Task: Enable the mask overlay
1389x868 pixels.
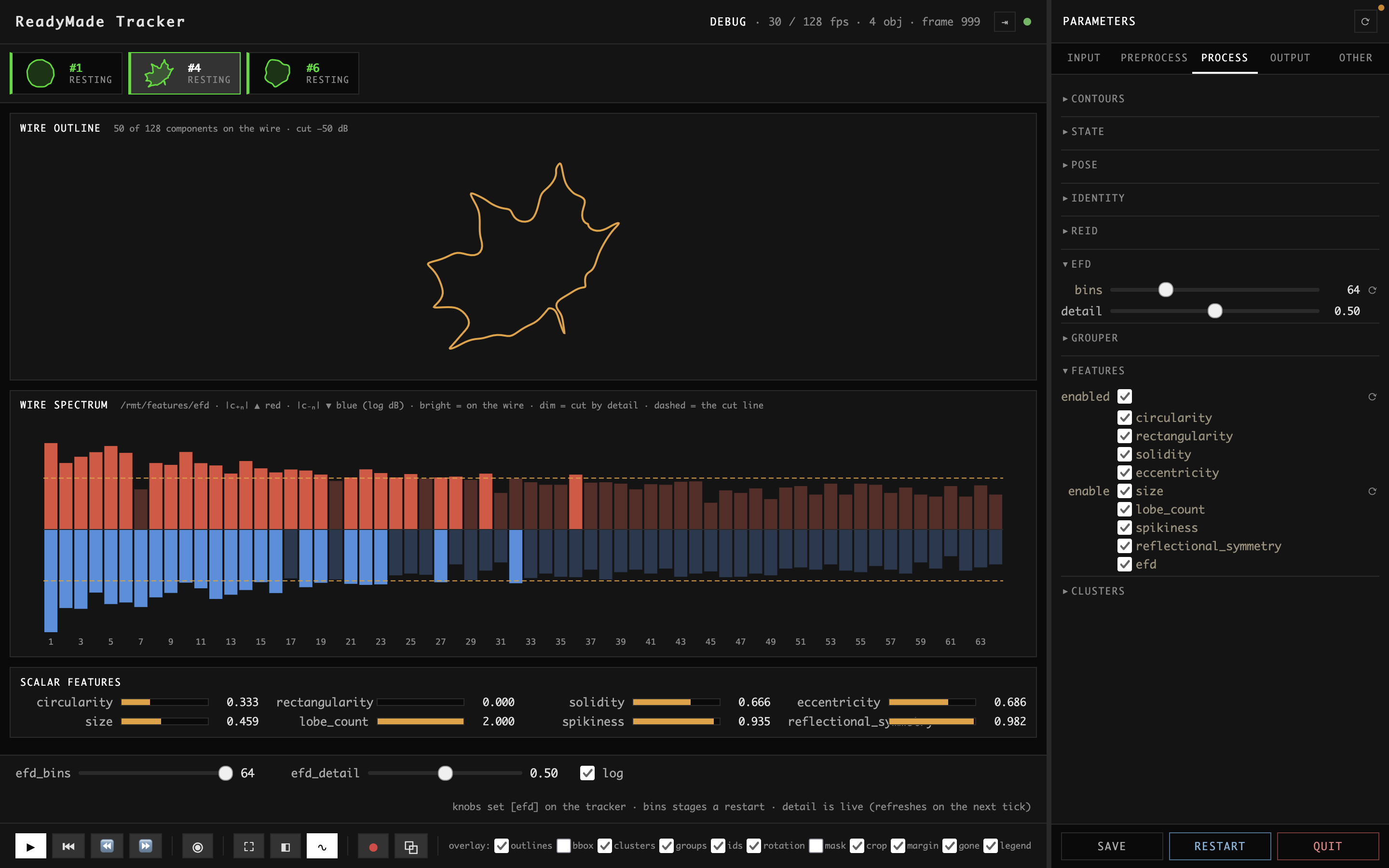Action: [816, 846]
